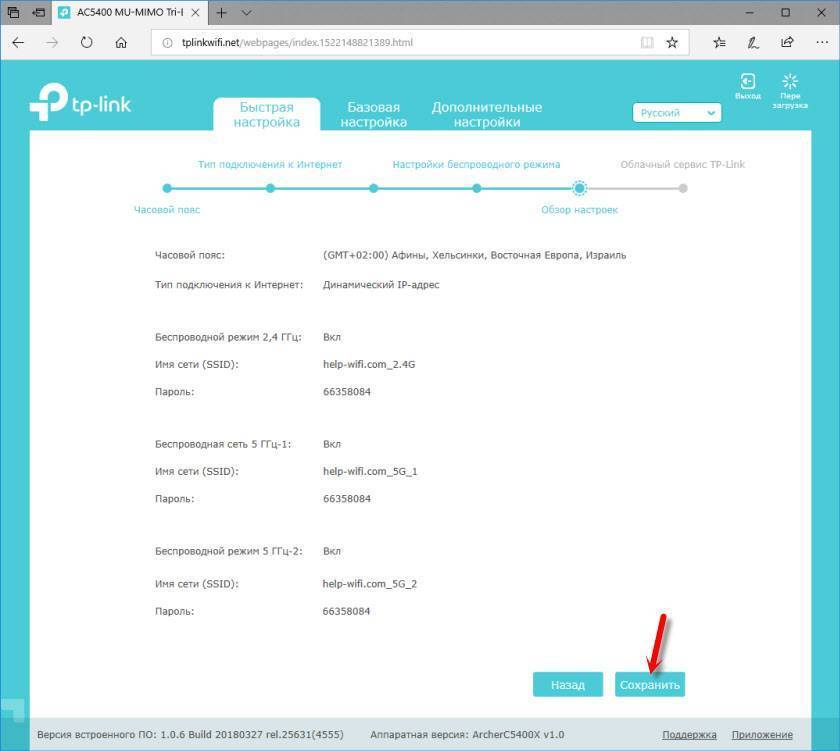This screenshot has width=840, height=751.
Task: Click the Share page icon
Action: point(787,42)
